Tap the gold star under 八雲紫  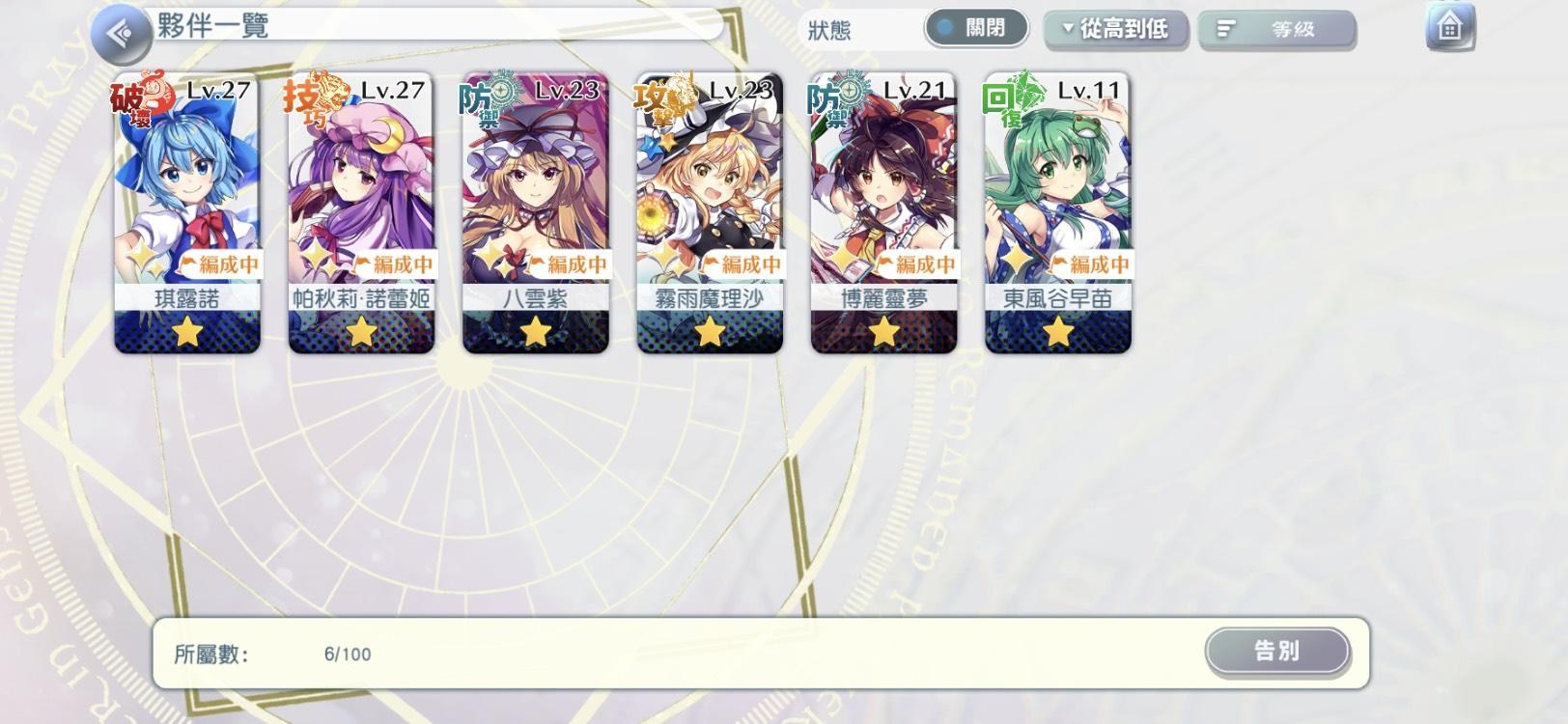pos(536,333)
